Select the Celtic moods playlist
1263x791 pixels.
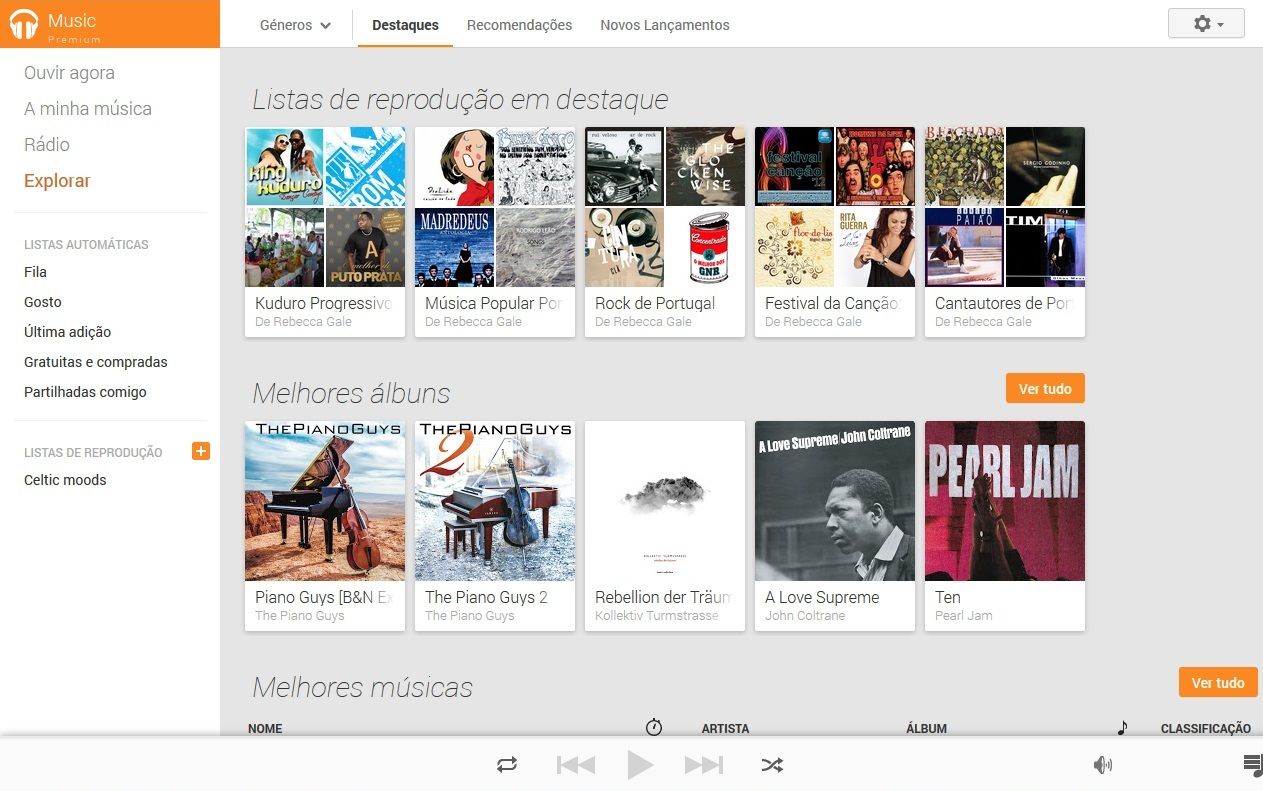tap(65, 480)
